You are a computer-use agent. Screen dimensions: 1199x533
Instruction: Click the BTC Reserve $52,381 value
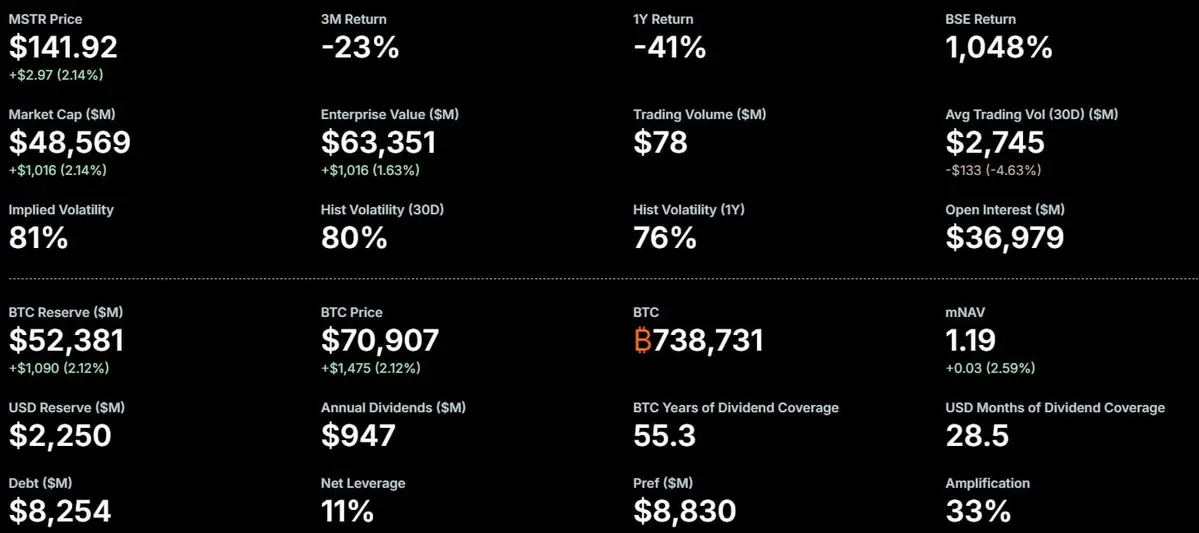(67, 340)
